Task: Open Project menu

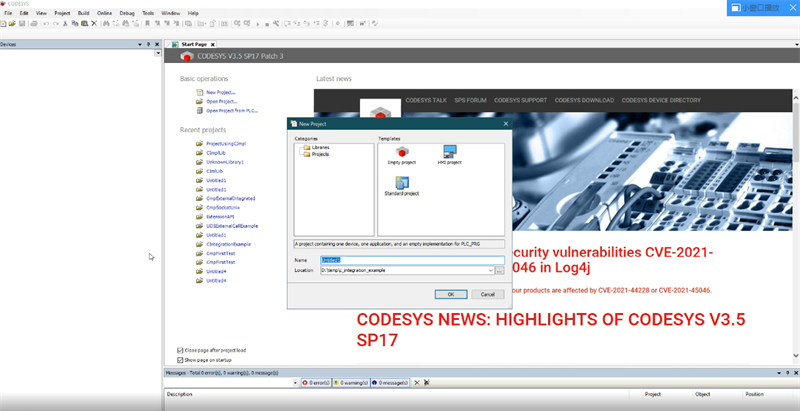Action: click(62, 13)
